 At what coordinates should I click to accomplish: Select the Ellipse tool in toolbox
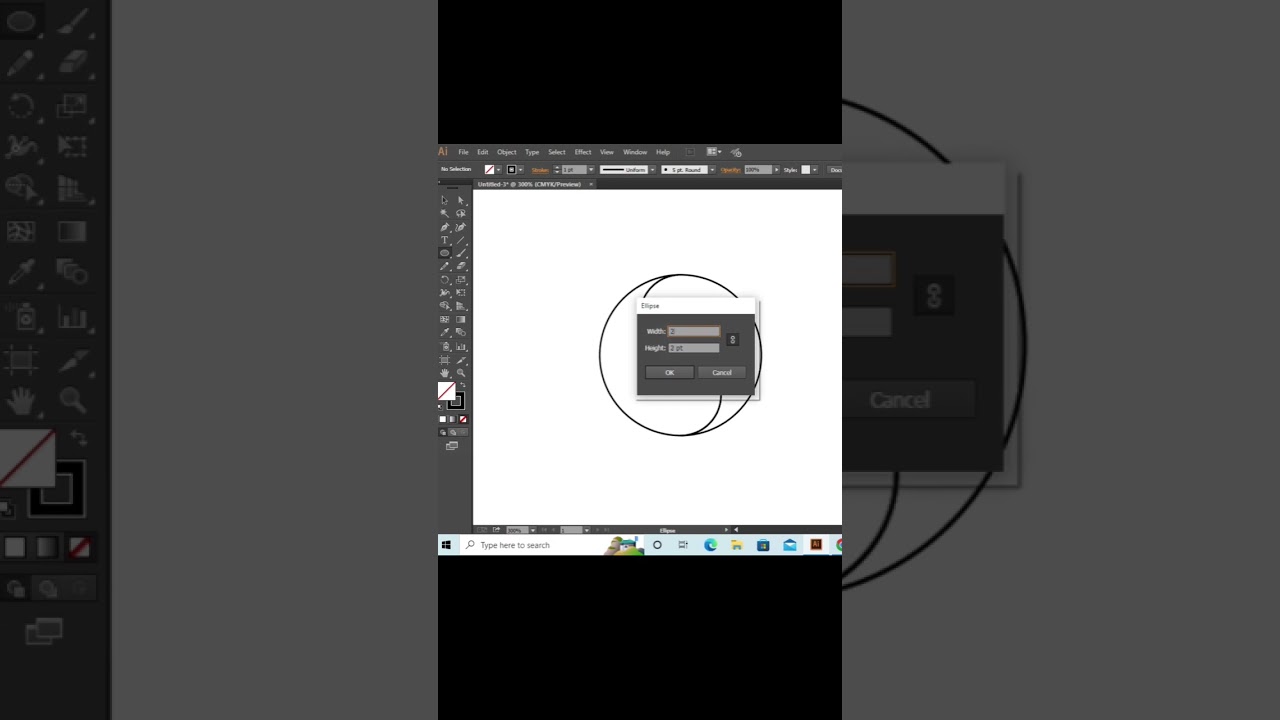[445, 253]
